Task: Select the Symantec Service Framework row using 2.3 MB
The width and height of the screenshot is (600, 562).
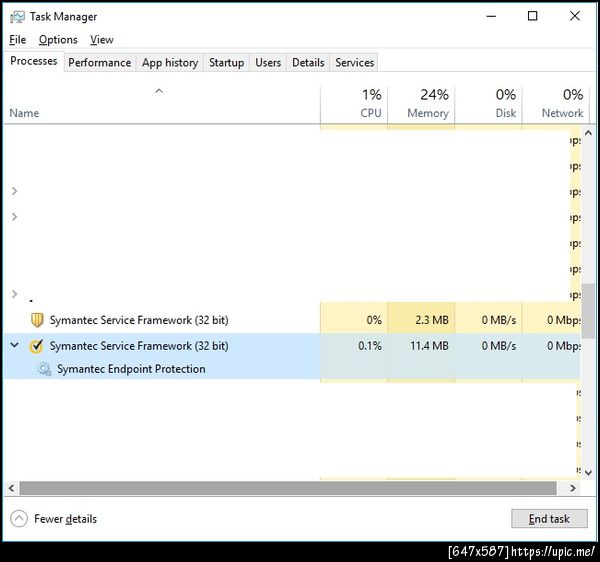Action: (x=292, y=320)
